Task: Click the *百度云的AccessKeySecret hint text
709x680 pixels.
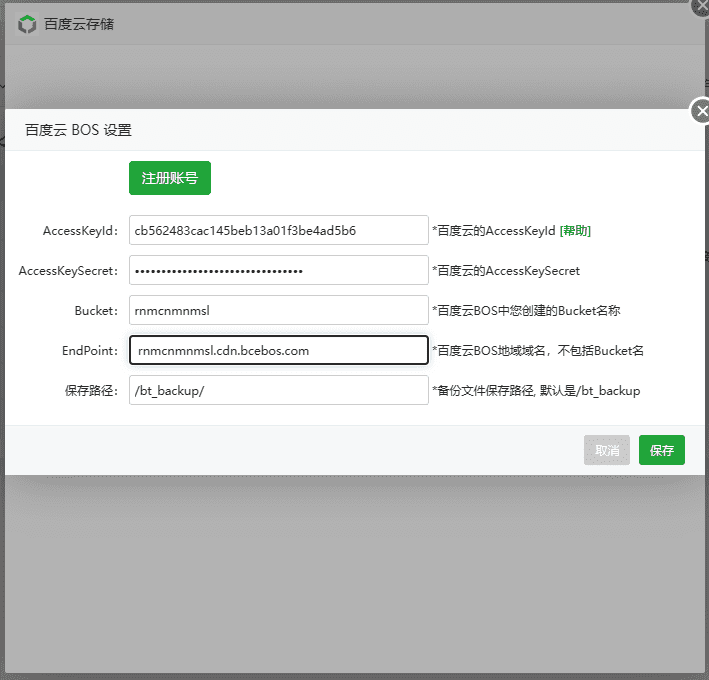Action: (x=506, y=271)
